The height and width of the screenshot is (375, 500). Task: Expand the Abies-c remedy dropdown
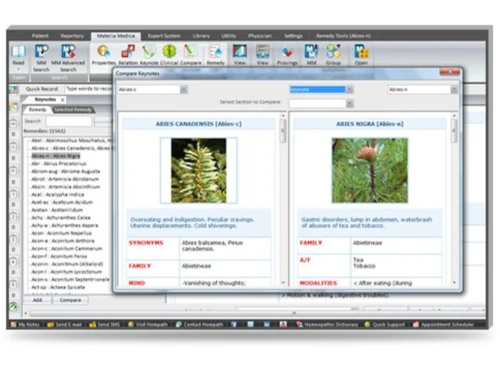[x=184, y=89]
